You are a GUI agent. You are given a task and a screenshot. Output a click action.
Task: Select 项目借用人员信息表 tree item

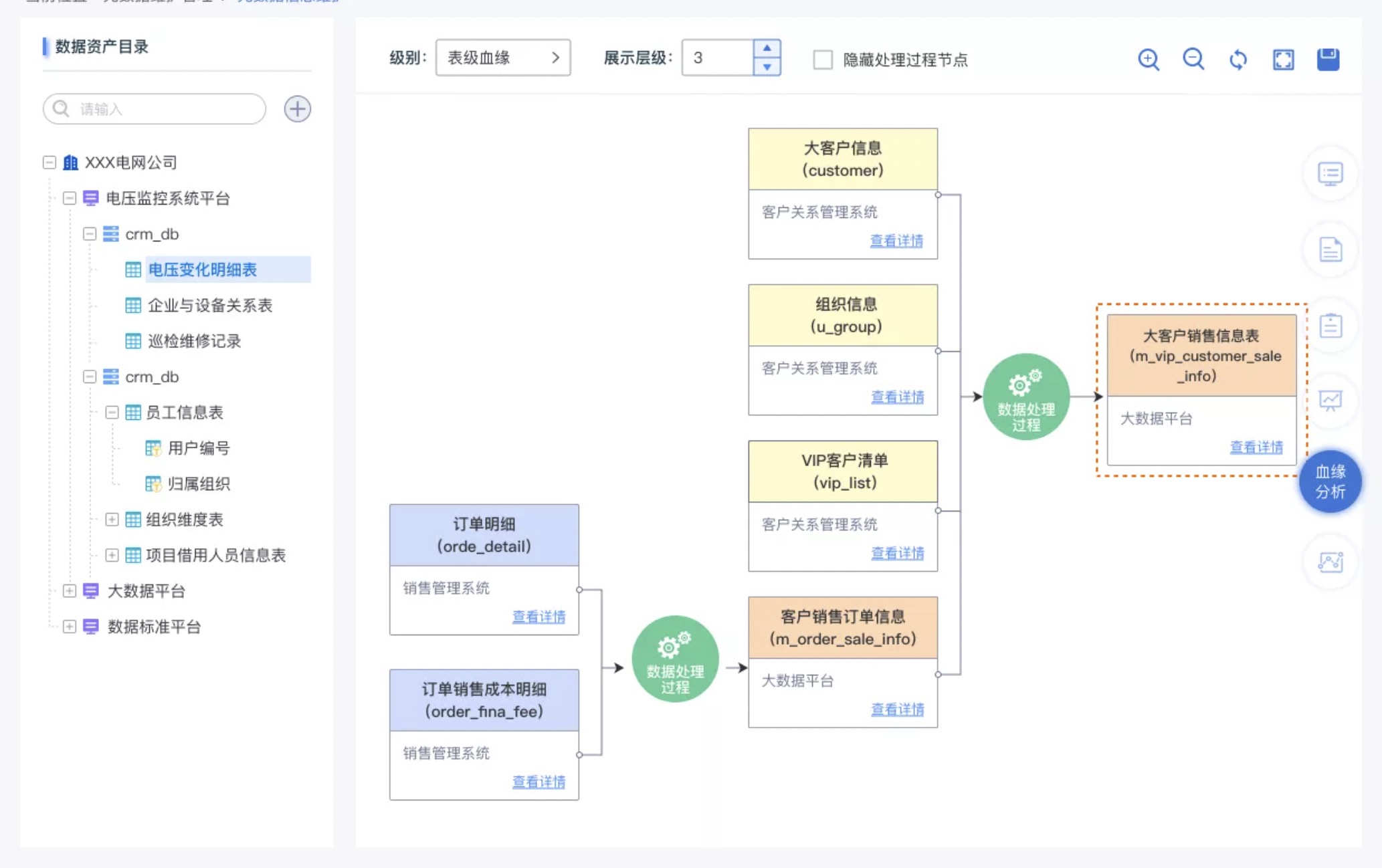click(x=216, y=555)
